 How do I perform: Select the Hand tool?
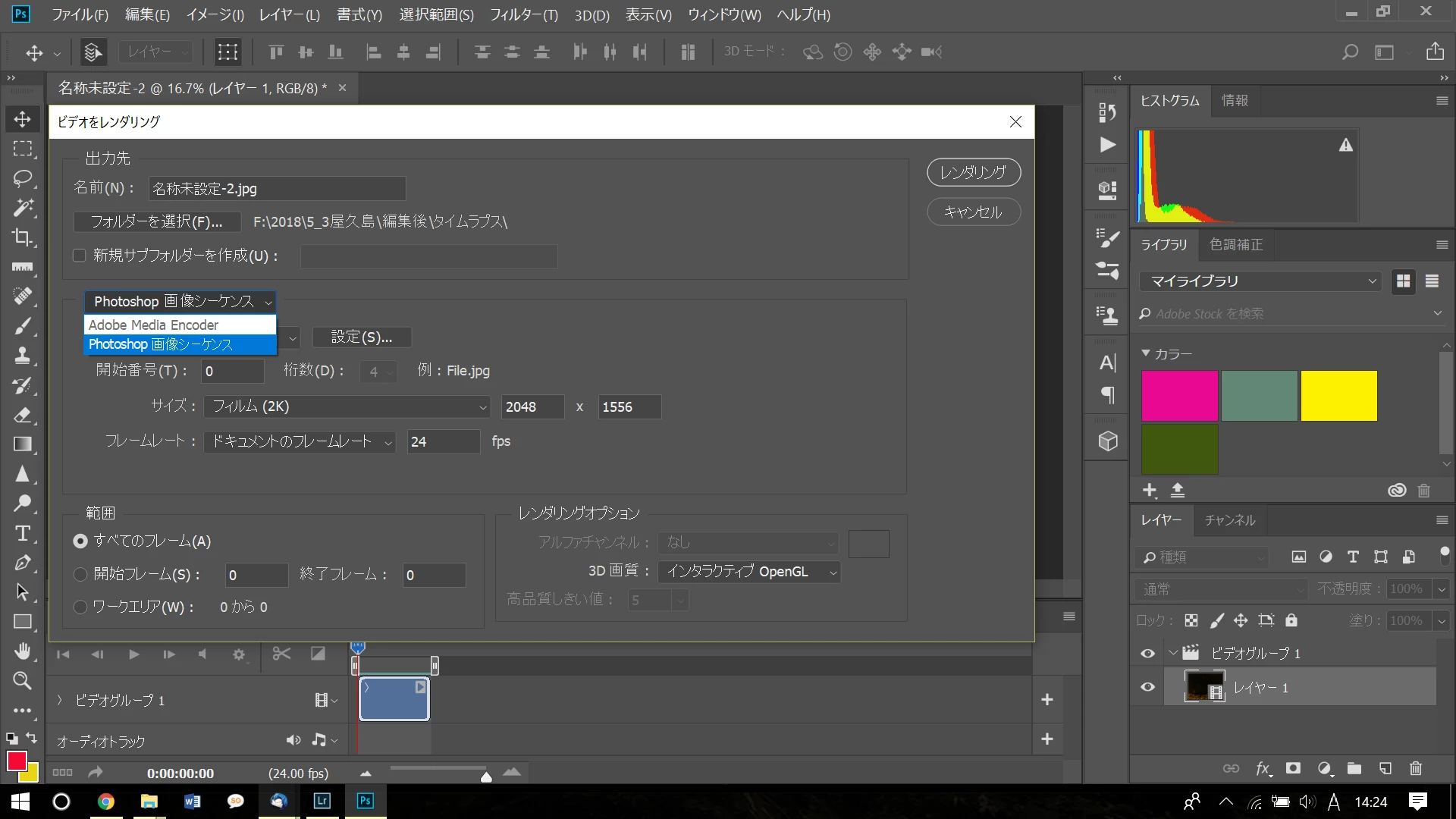(x=23, y=651)
